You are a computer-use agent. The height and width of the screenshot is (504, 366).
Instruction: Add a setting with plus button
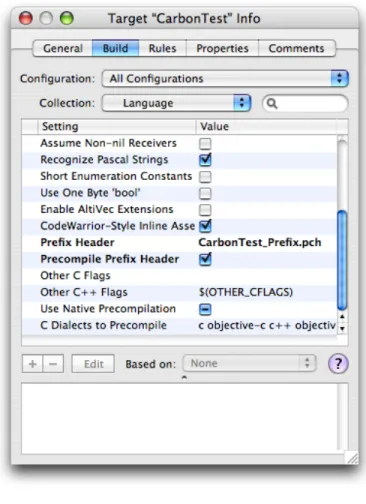pos(32,364)
